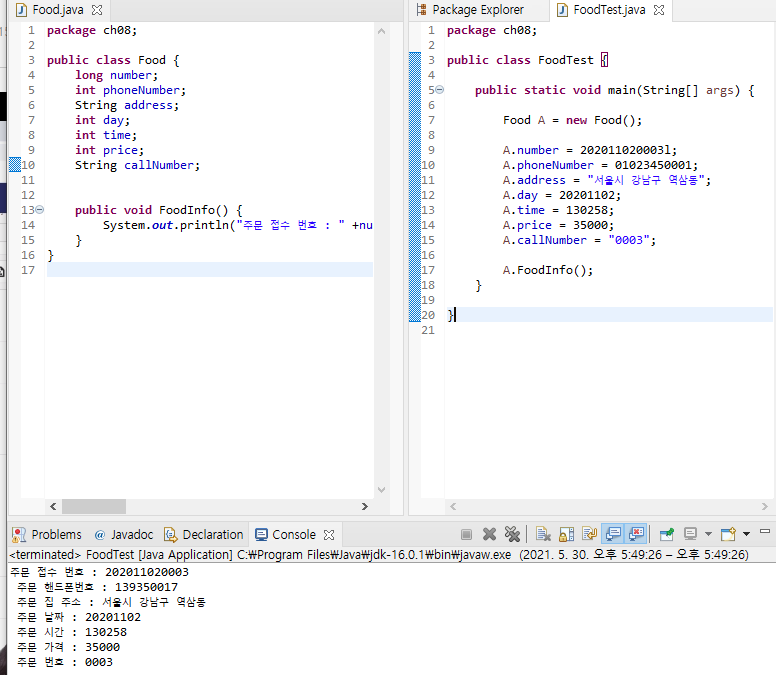The width and height of the screenshot is (776, 675).
Task: Toggle Word Wrap in the console
Action: pyautogui.click(x=589, y=534)
